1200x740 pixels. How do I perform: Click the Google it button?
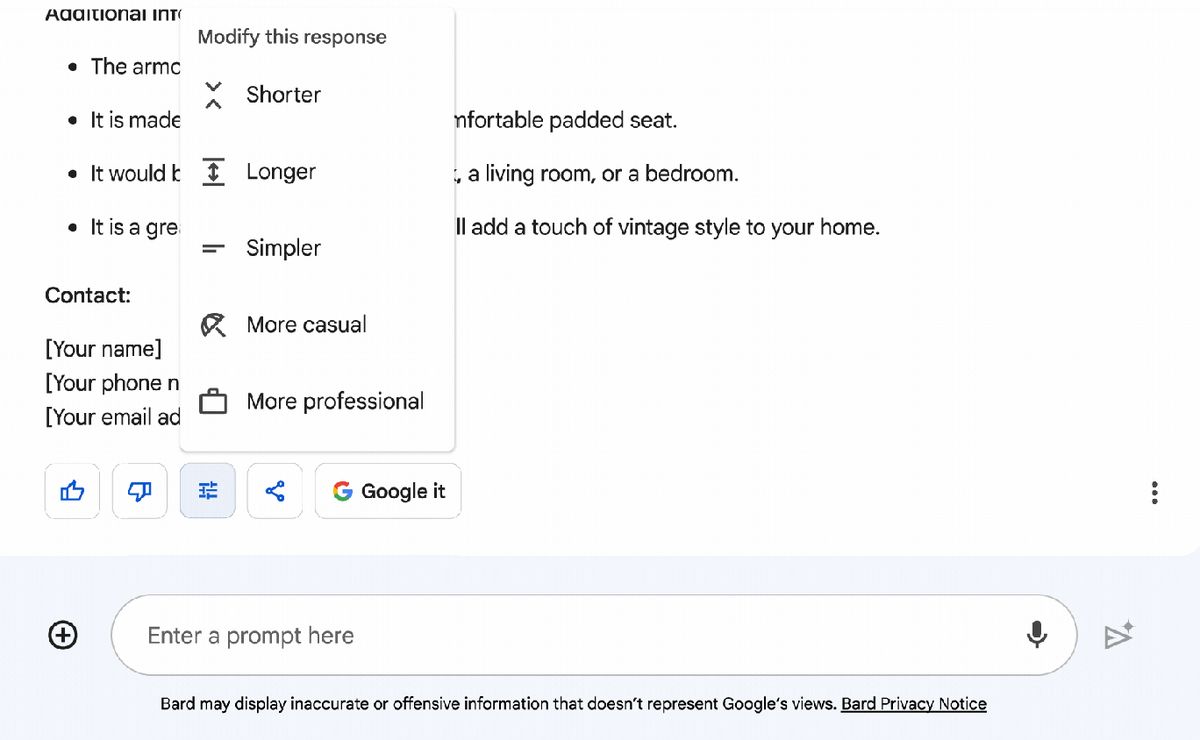pyautogui.click(x=388, y=491)
